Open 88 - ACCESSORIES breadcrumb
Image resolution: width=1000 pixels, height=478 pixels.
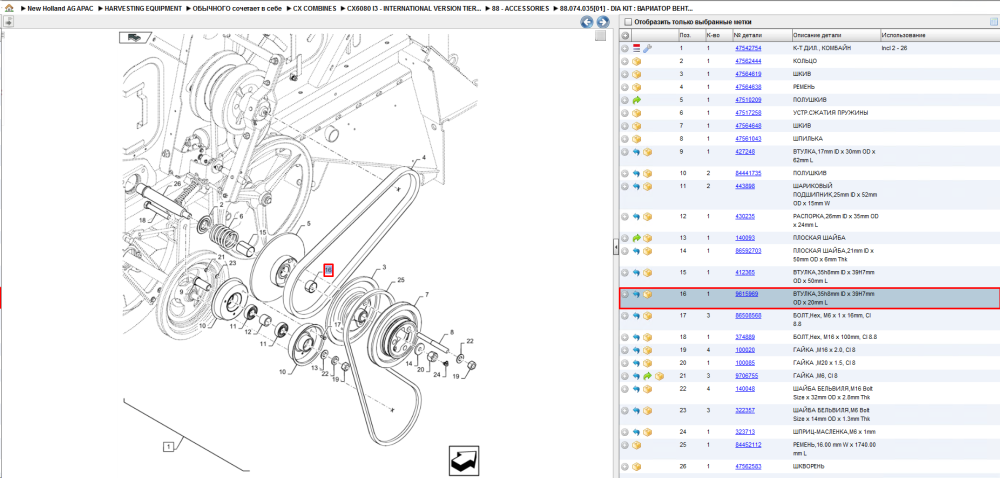click(x=520, y=8)
